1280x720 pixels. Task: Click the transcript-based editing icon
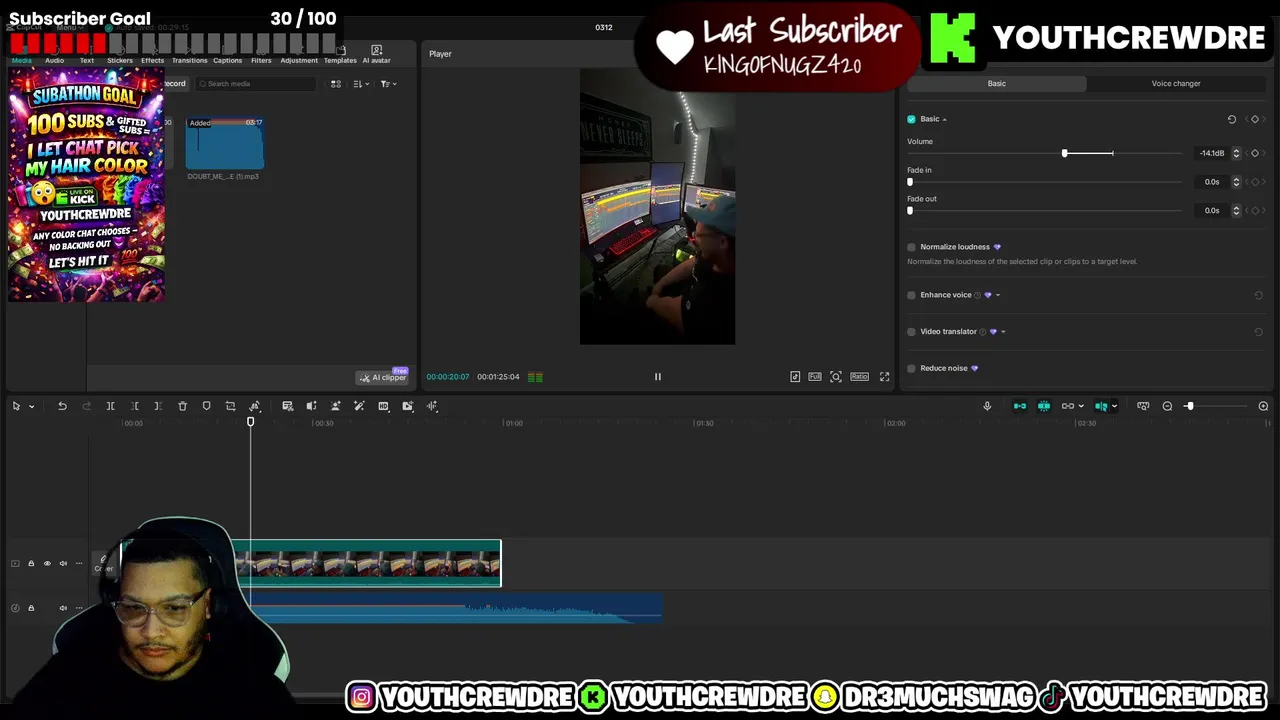click(287, 406)
